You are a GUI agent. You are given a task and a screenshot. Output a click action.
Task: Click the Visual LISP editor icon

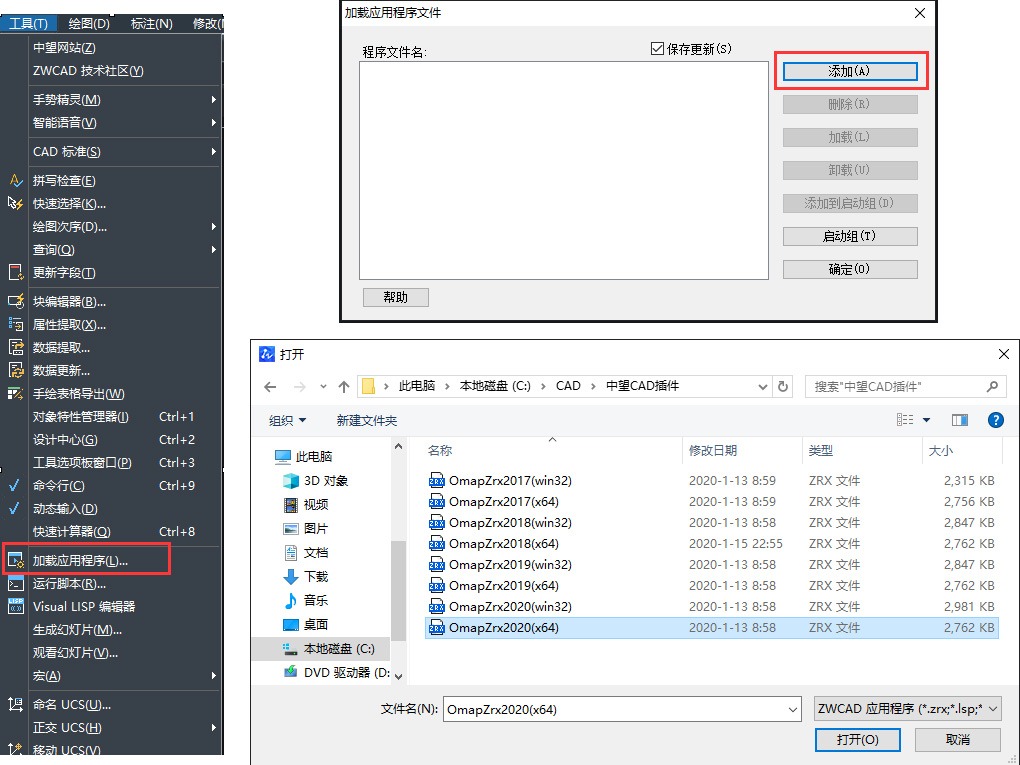click(15, 606)
